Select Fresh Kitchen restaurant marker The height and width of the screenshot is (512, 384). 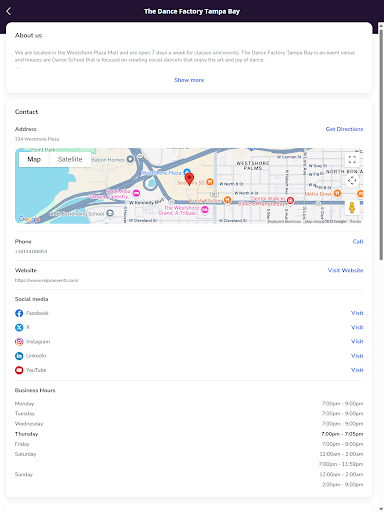227,200
